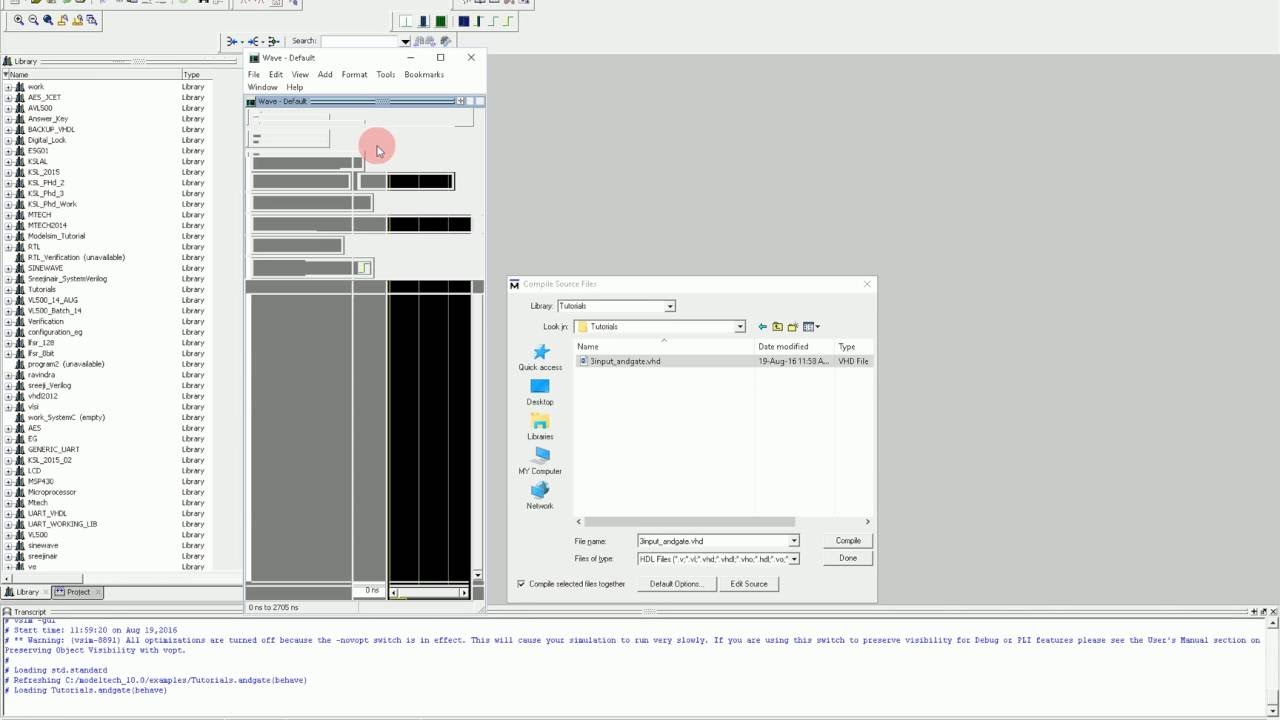Screen dimensions: 1280x720
Task: Click the Up One Level folder icon
Action: pyautogui.click(x=777, y=327)
